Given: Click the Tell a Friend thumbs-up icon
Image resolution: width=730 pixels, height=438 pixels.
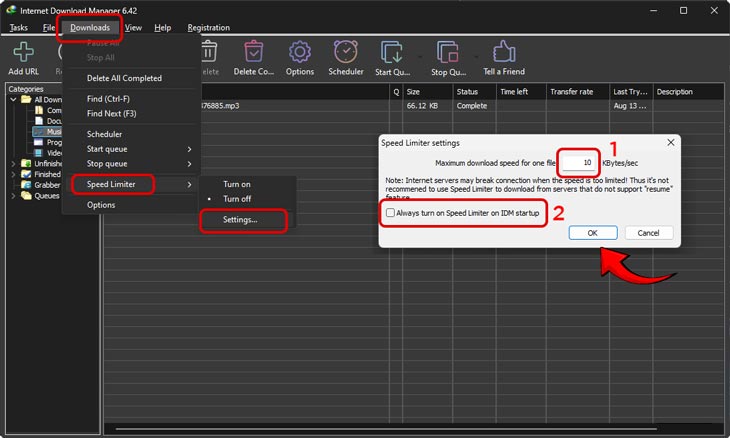Looking at the screenshot, I should [504, 53].
